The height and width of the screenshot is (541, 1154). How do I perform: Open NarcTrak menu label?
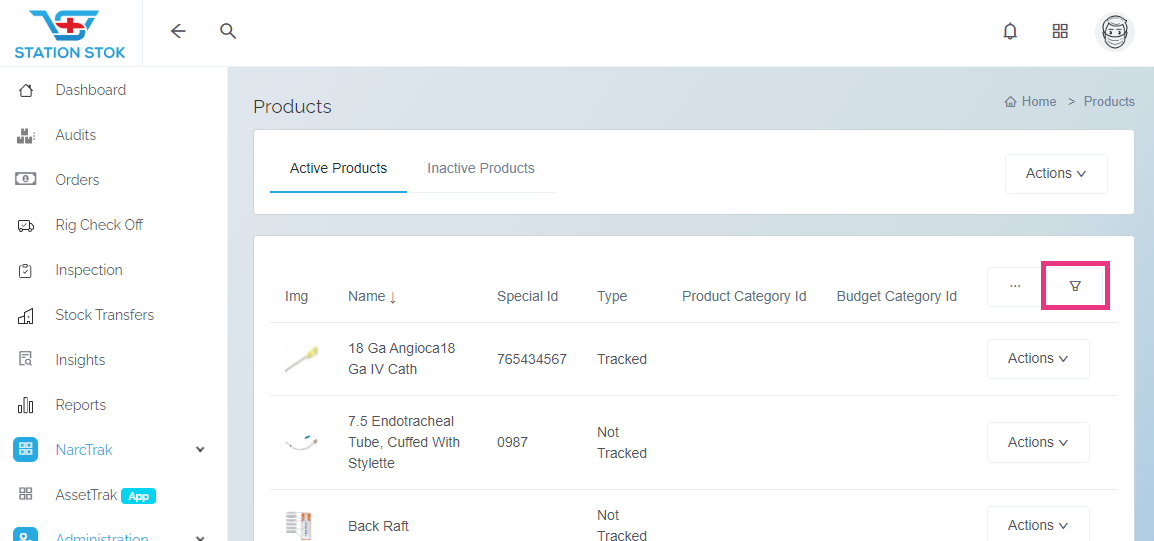click(x=84, y=449)
